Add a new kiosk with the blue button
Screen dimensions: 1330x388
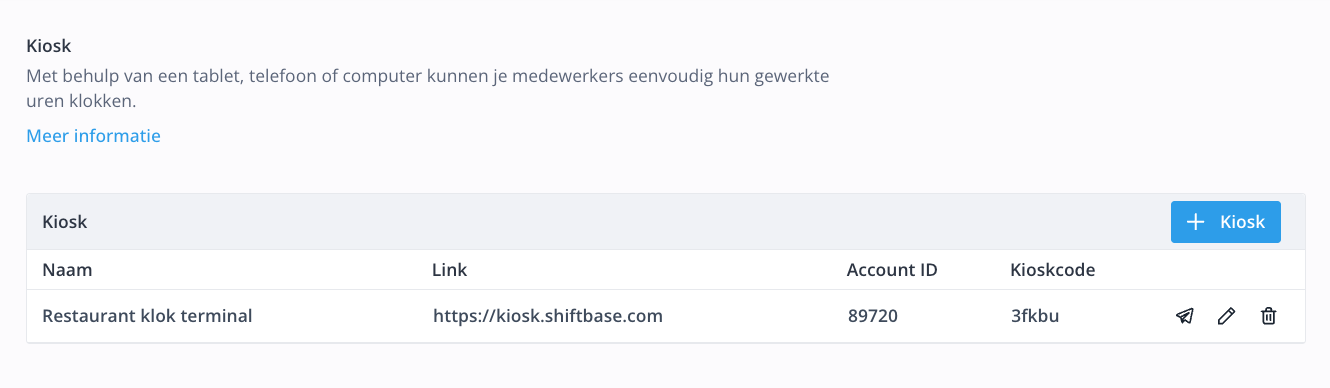click(1226, 222)
